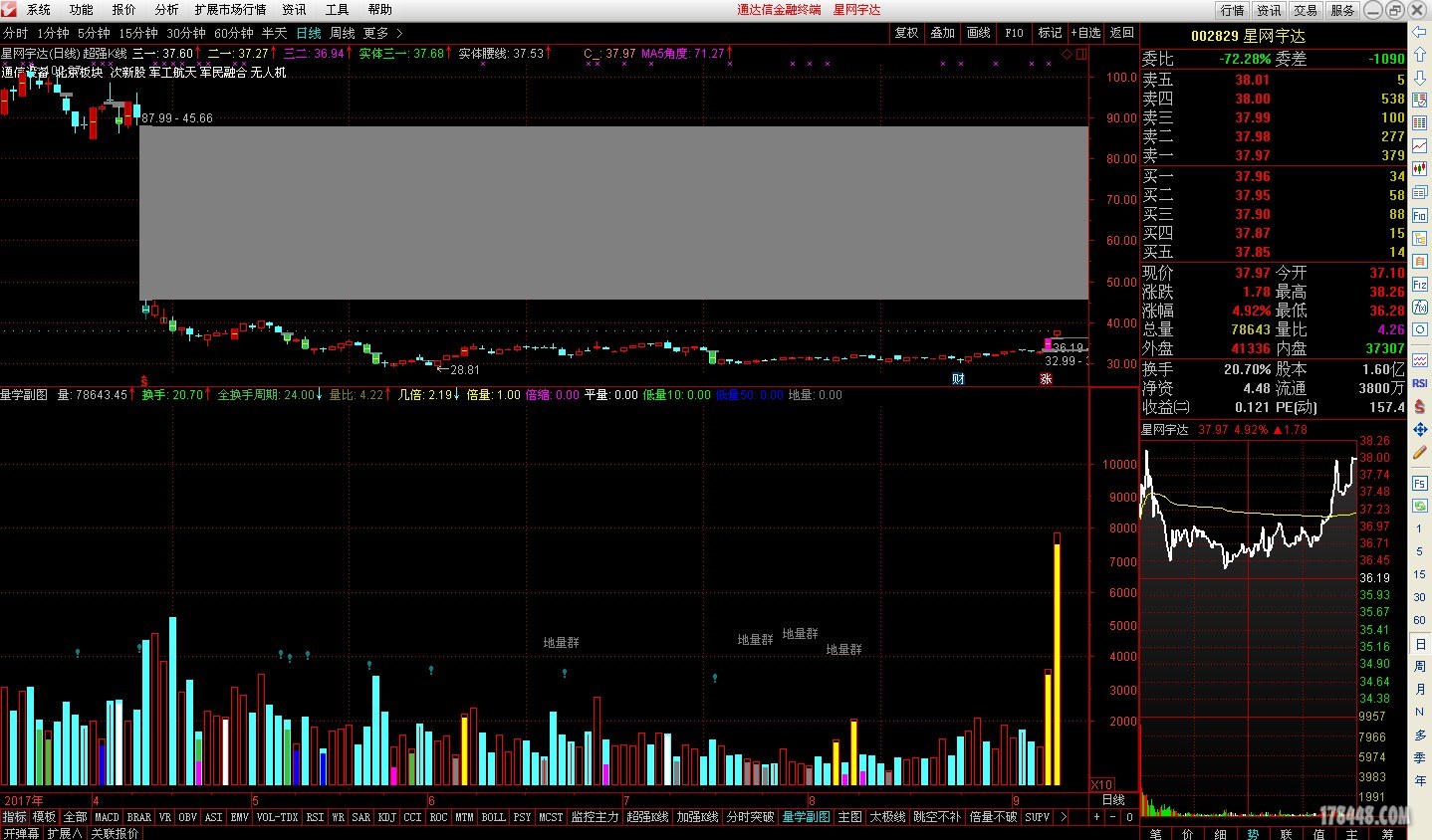Click the Fiz sidebar icon
This screenshot has height=840, width=1432.
pos(1420,284)
